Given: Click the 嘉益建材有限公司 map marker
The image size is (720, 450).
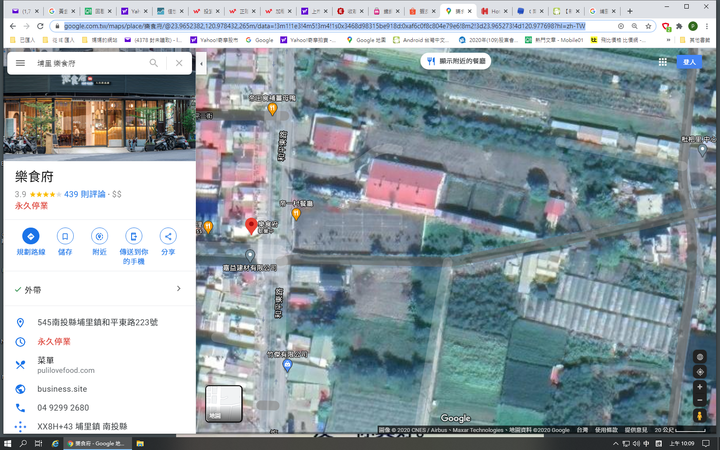Looking at the screenshot, I should (x=250, y=255).
